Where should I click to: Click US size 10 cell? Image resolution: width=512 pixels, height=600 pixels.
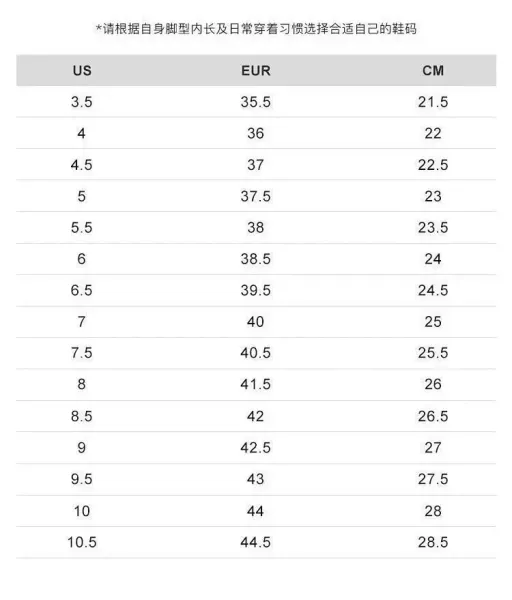coord(82,511)
